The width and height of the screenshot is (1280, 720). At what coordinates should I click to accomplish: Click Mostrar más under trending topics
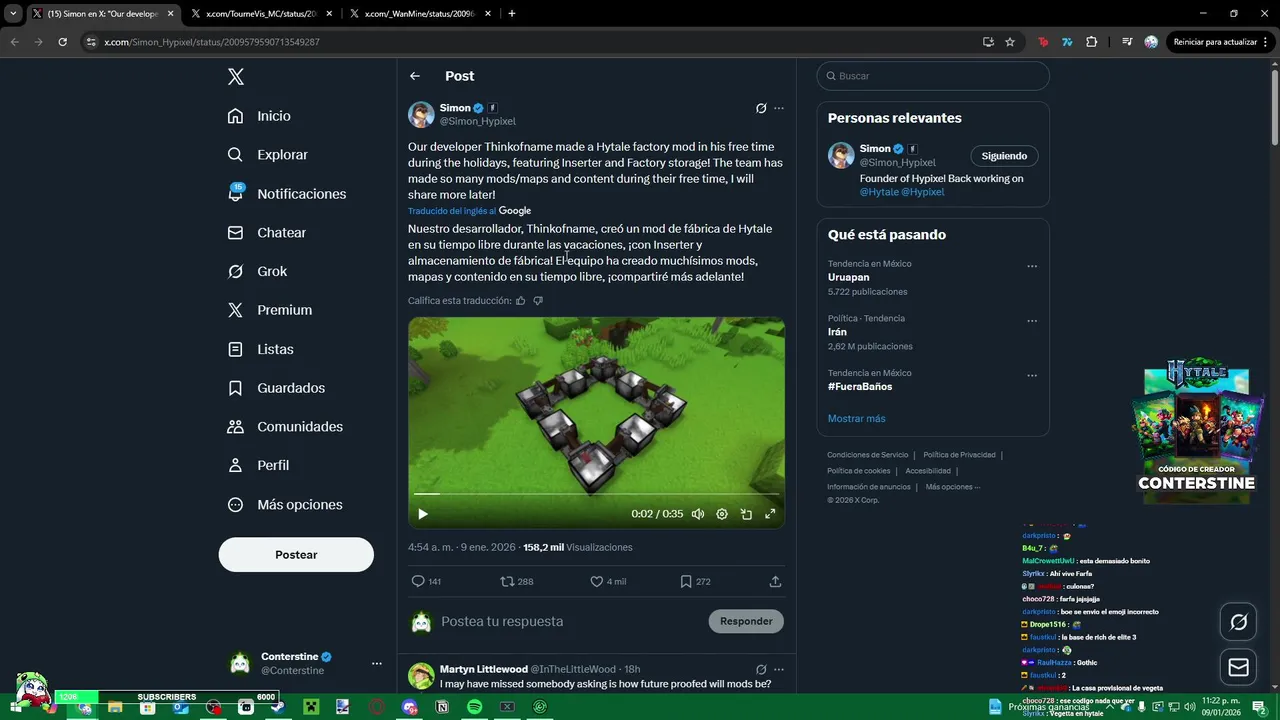[x=856, y=418]
